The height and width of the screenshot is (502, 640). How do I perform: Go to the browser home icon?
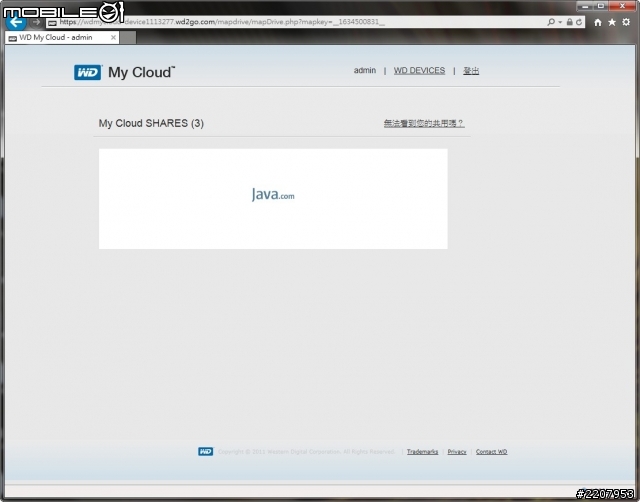pos(598,22)
